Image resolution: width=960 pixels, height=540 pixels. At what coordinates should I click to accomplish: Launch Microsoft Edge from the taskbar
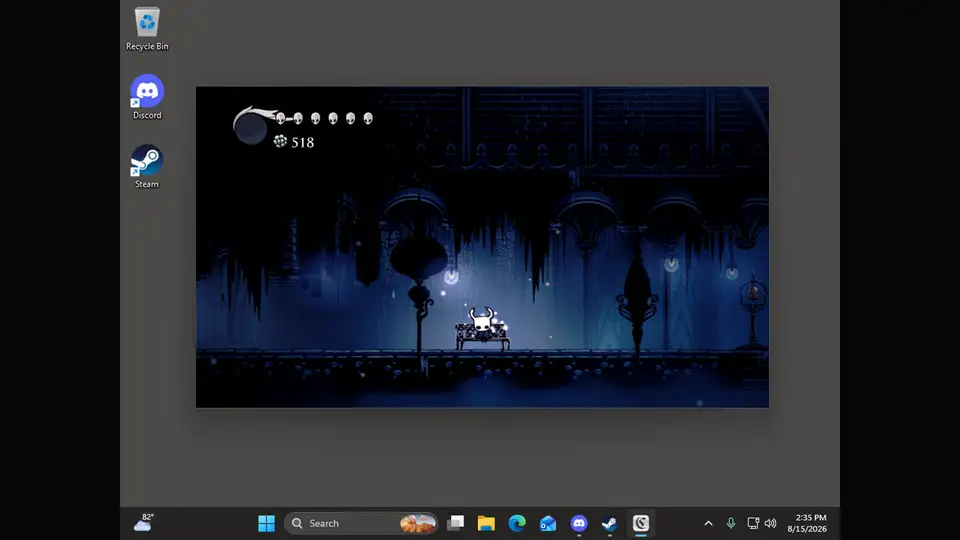pyautogui.click(x=517, y=523)
